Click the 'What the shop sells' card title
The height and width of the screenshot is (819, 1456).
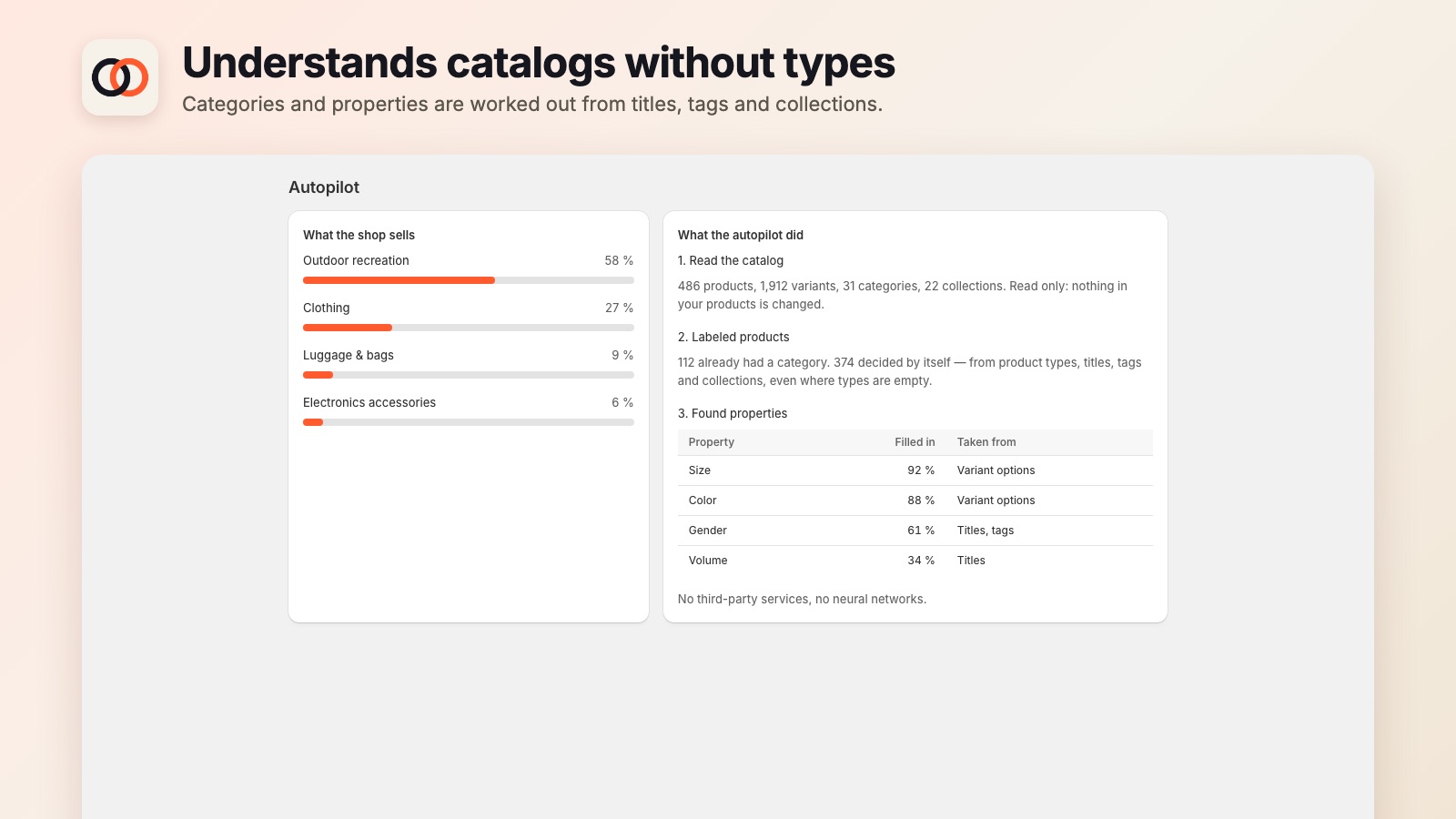click(x=359, y=235)
